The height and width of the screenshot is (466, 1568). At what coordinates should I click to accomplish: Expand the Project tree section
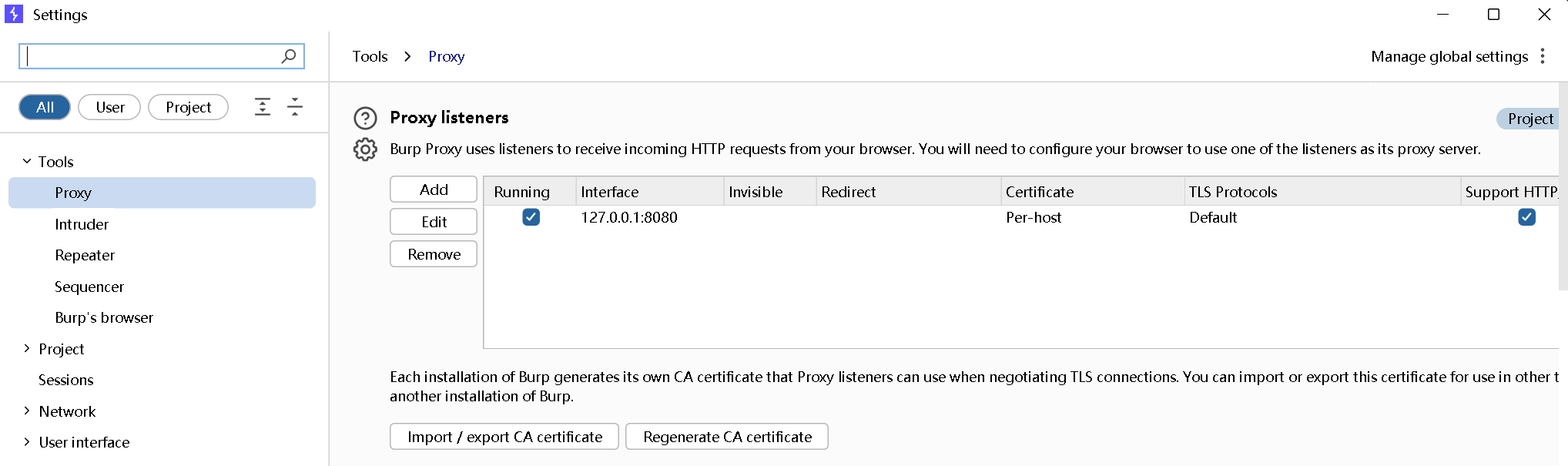click(x=27, y=348)
